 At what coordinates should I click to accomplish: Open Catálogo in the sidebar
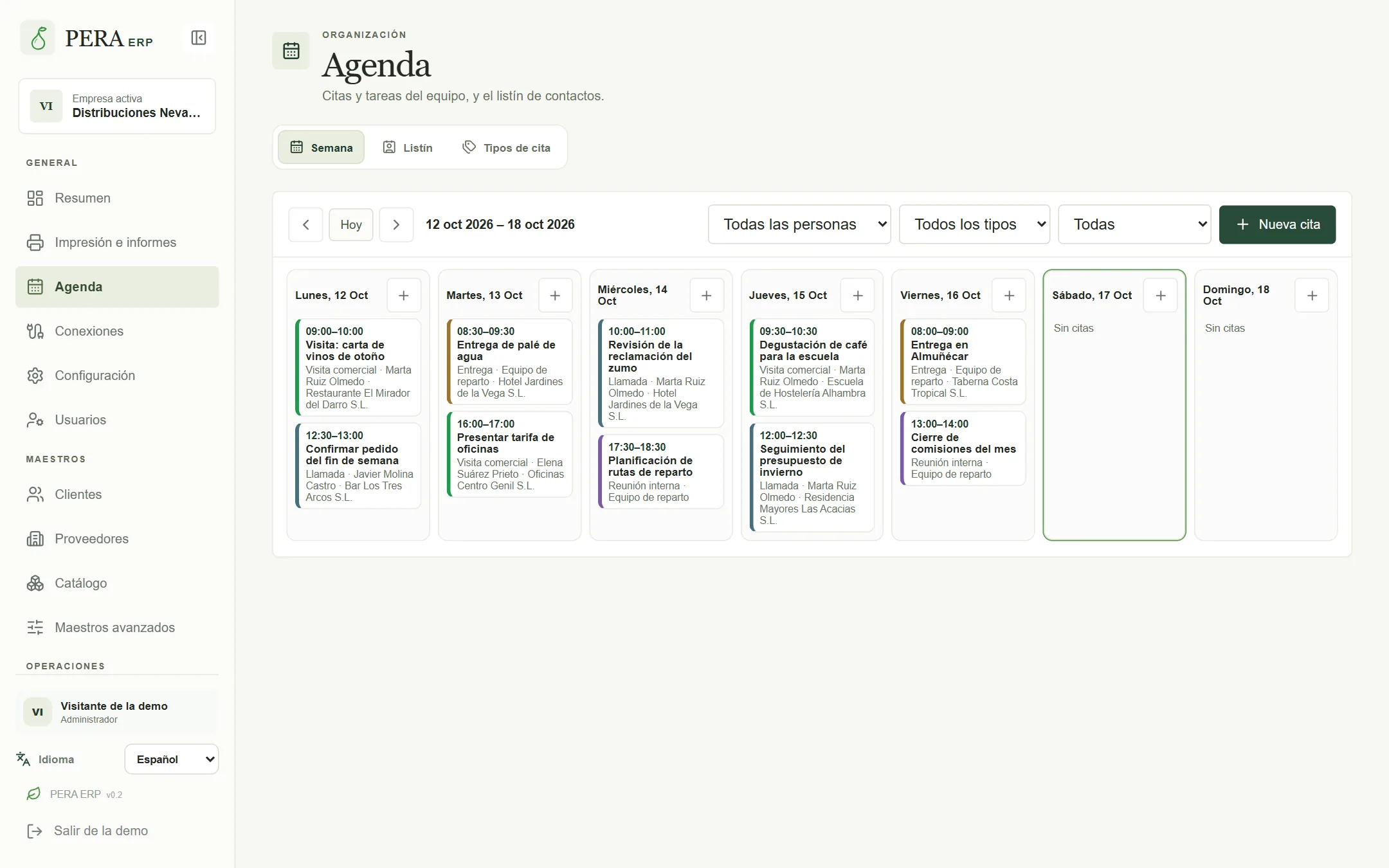point(117,583)
